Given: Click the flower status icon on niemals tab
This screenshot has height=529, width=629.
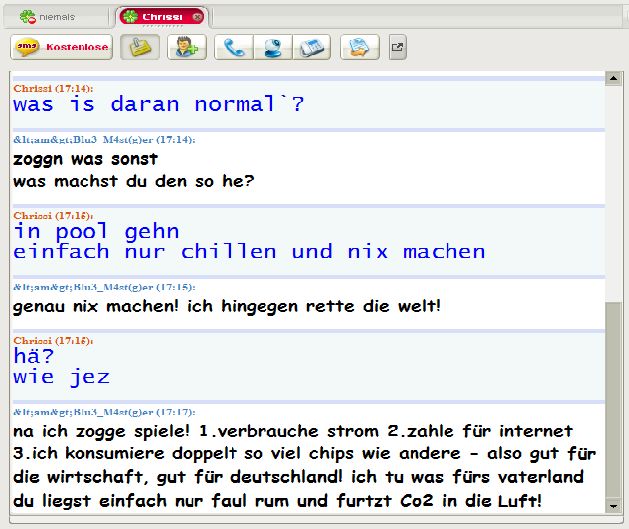Looking at the screenshot, I should (x=28, y=17).
